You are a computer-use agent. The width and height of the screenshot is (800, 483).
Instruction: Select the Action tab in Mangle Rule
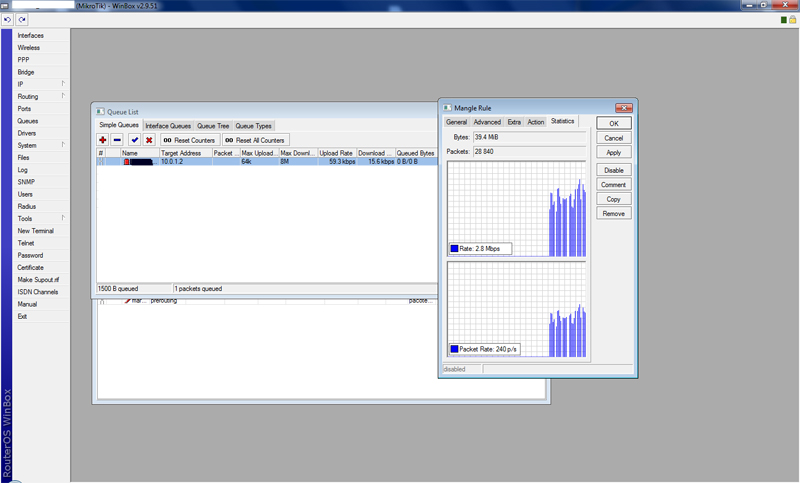536,122
